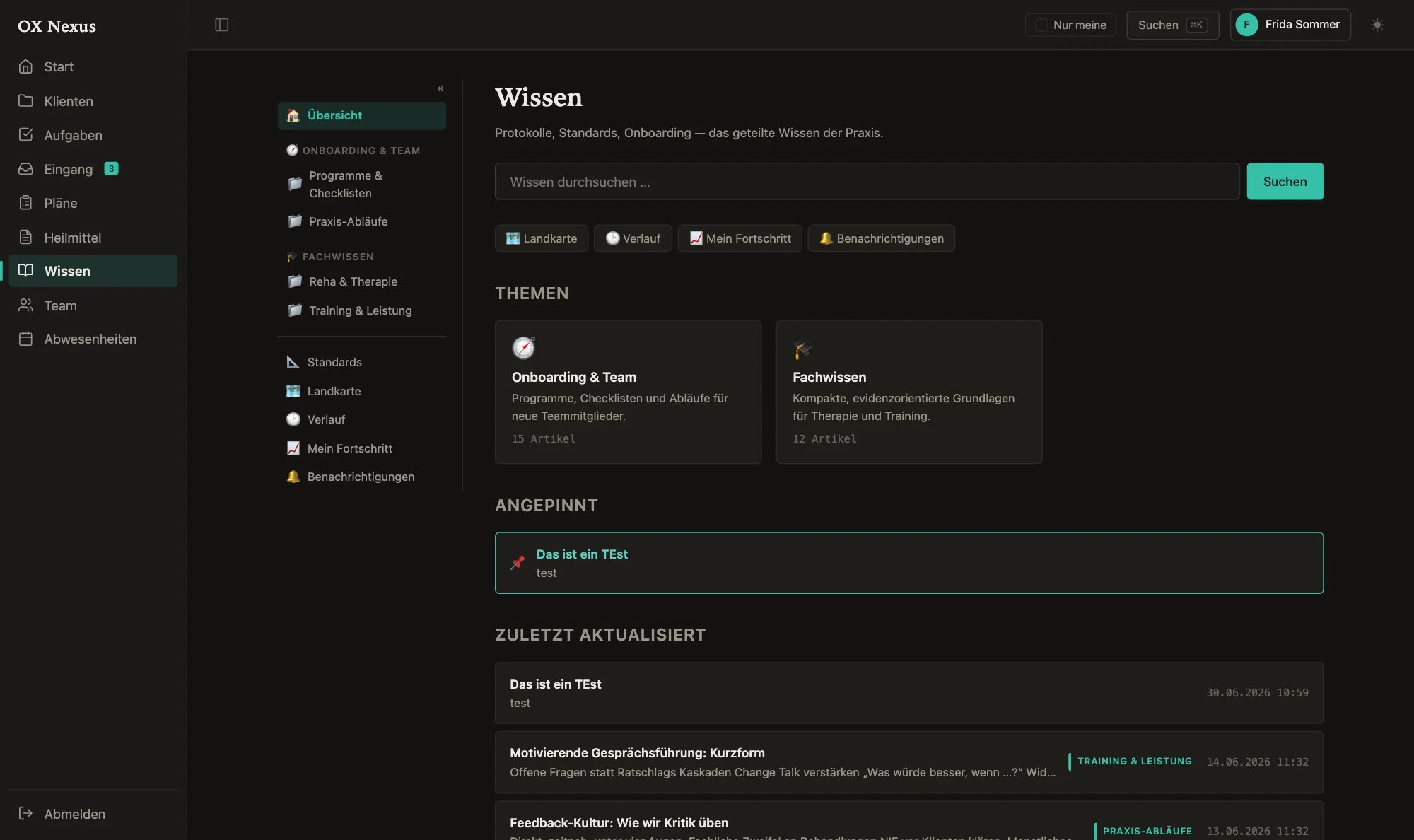Click the 15 Artikel count

[x=544, y=439]
